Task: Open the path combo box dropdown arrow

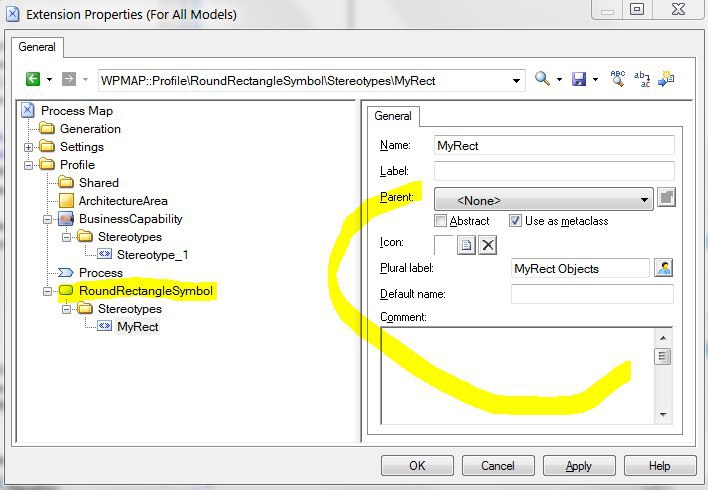Action: click(x=516, y=81)
